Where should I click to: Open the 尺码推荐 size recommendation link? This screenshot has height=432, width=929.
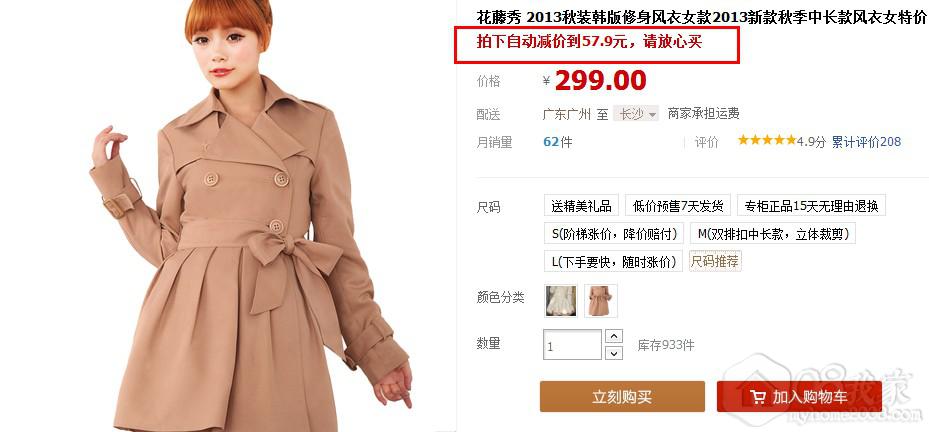tap(715, 261)
